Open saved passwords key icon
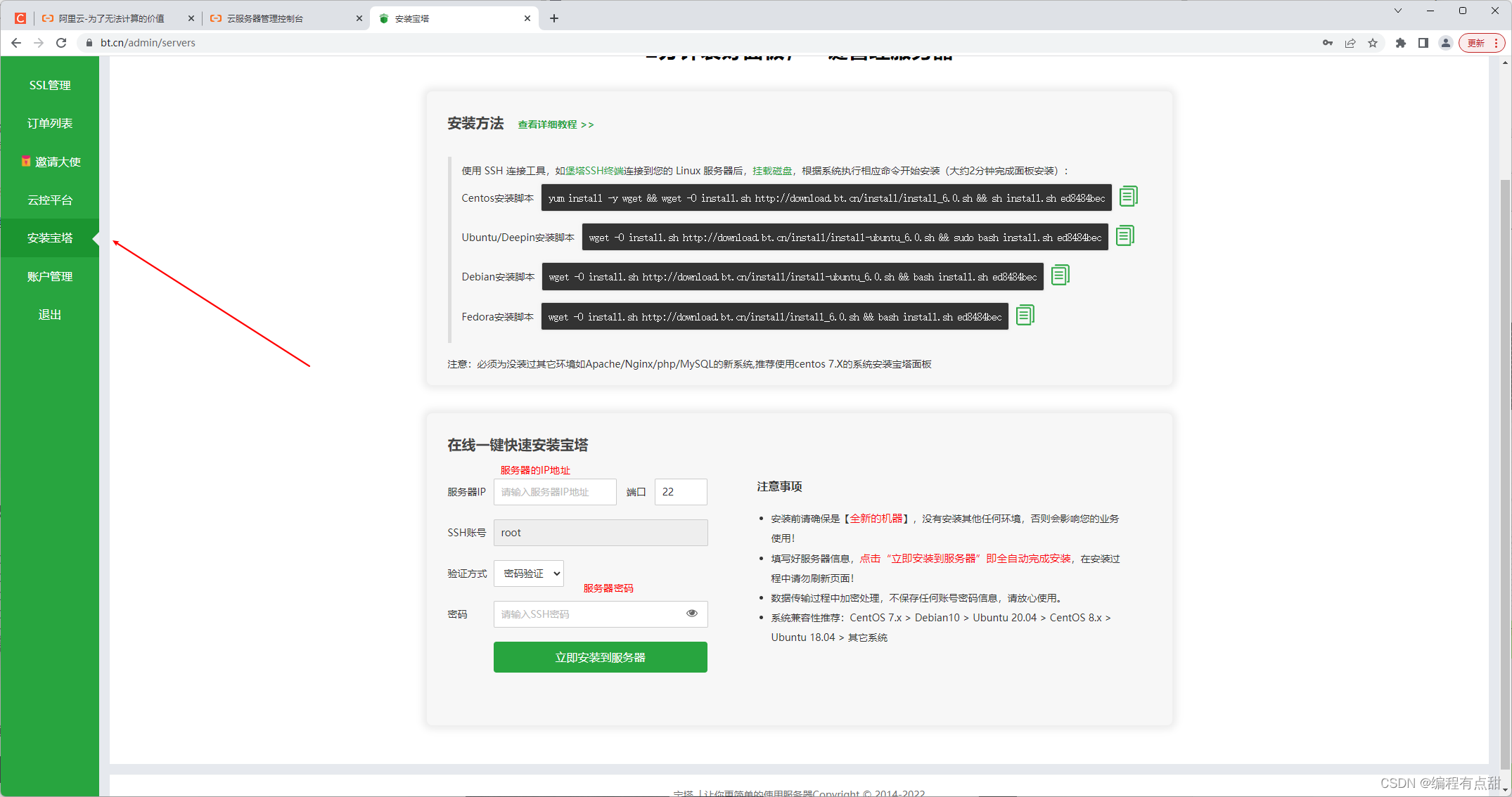 coord(1328,43)
